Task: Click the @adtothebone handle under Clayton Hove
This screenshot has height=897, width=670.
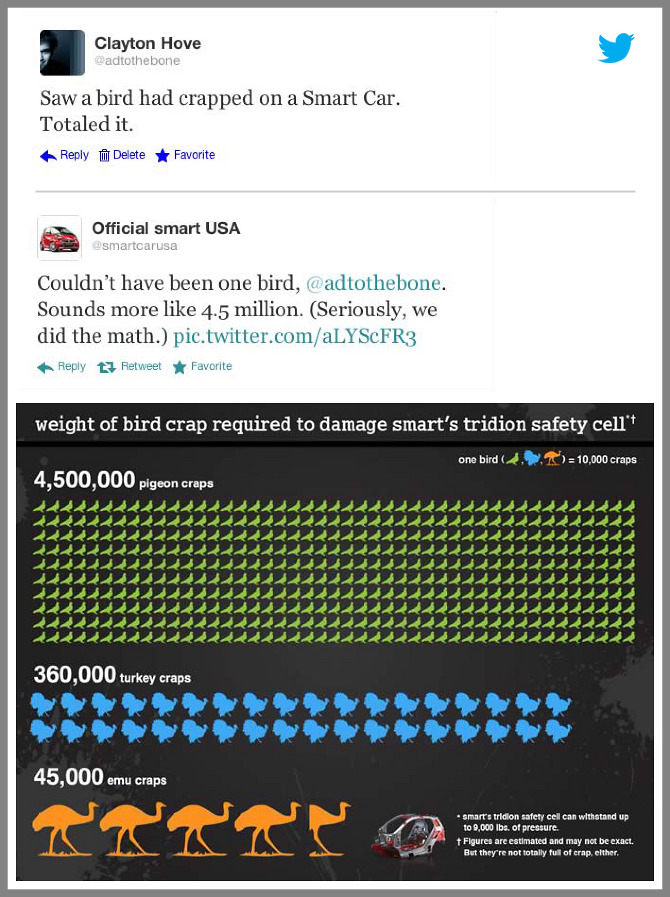Action: click(x=137, y=60)
